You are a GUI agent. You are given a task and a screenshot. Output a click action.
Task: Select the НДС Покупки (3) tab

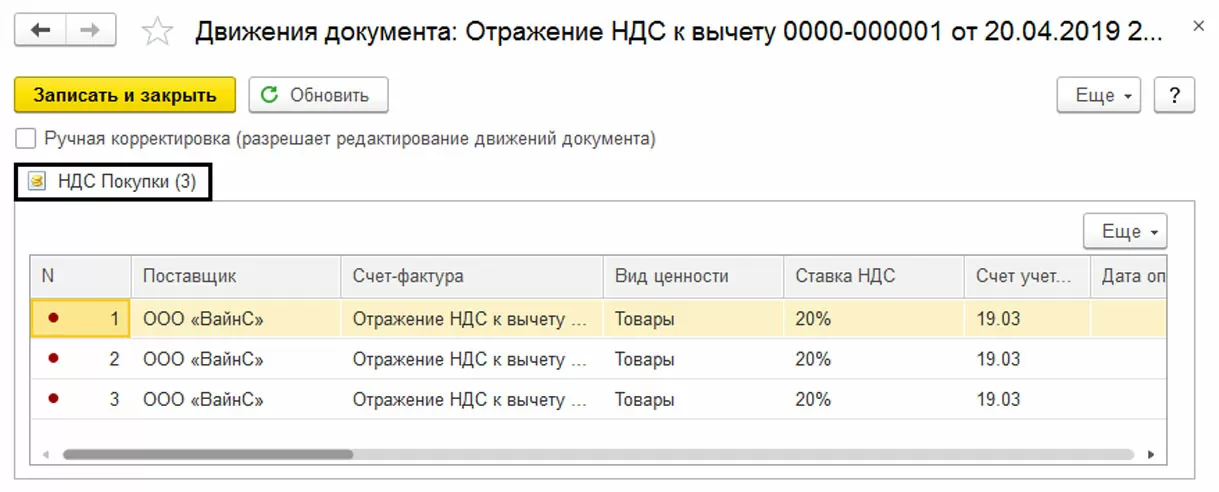coord(113,182)
